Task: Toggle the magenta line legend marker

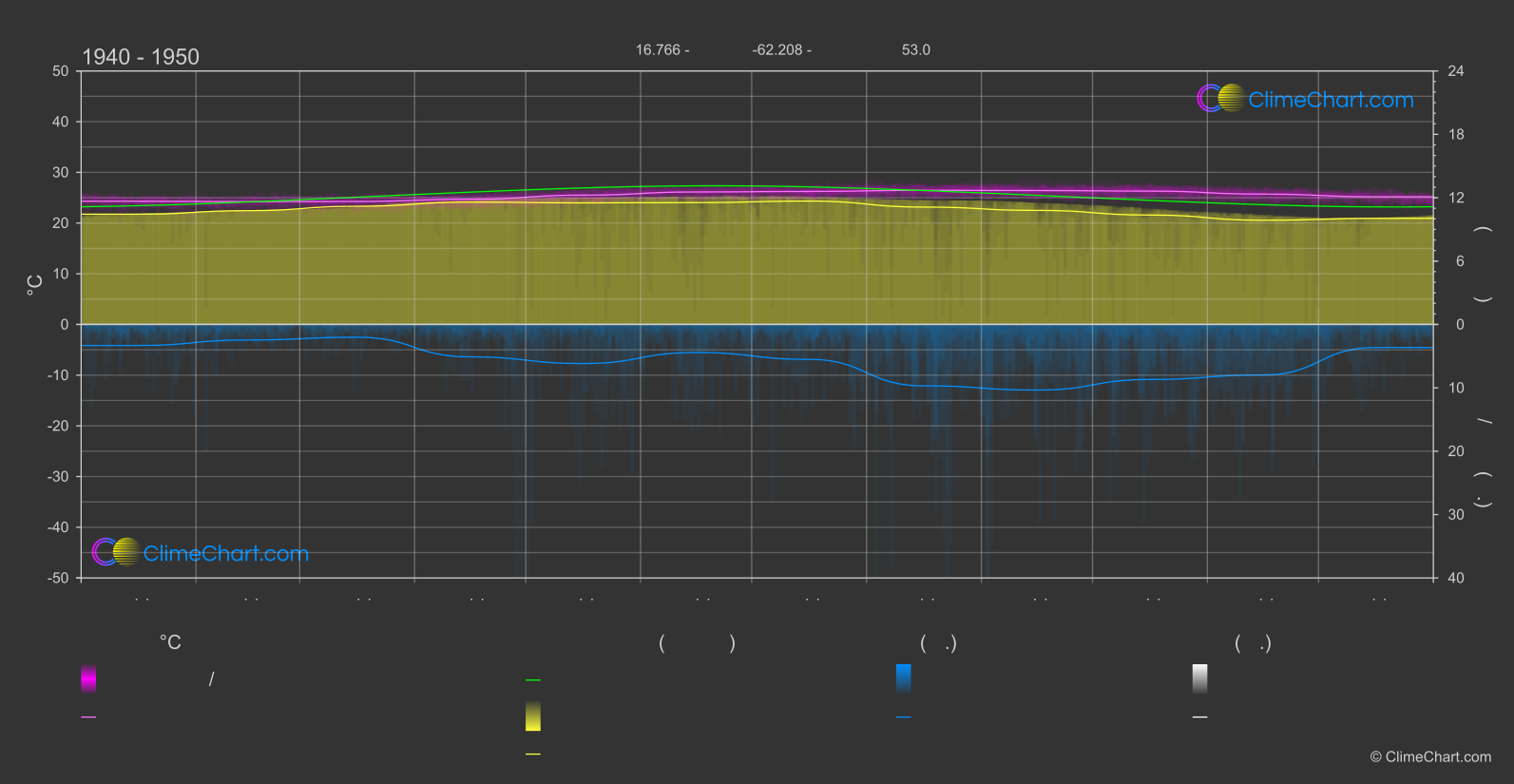Action: [x=88, y=717]
